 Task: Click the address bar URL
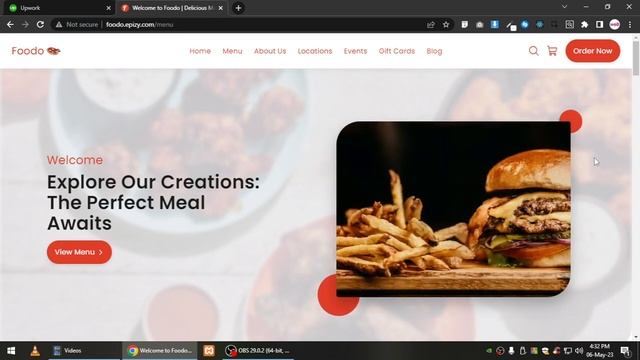[140, 24]
